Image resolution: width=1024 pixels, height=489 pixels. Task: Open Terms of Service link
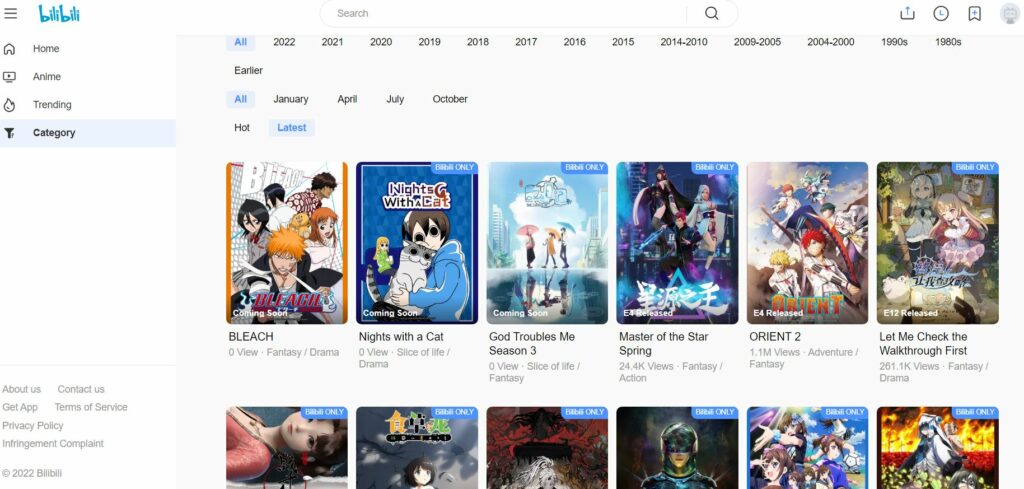[x=91, y=407]
